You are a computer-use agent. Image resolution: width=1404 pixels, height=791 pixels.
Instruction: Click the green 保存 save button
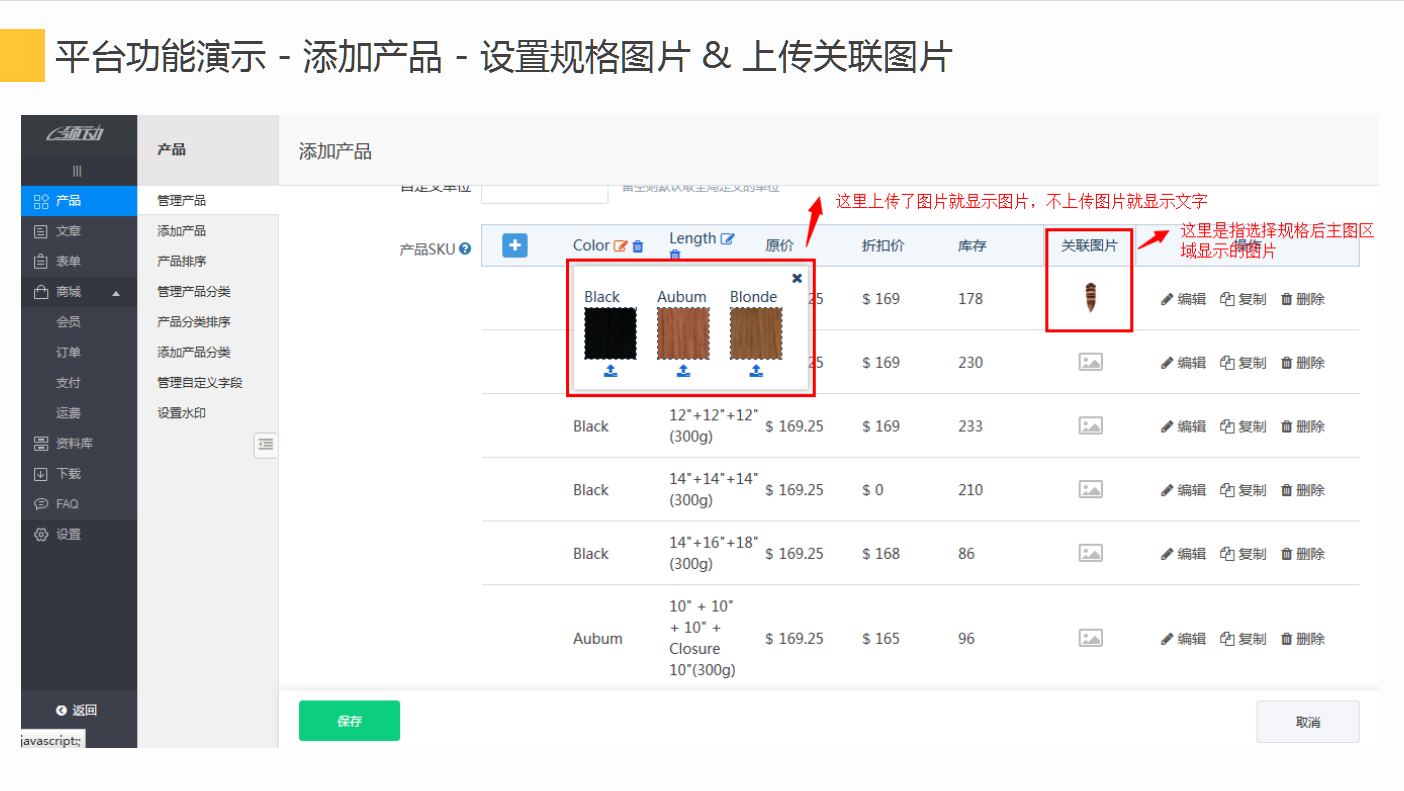tap(349, 720)
